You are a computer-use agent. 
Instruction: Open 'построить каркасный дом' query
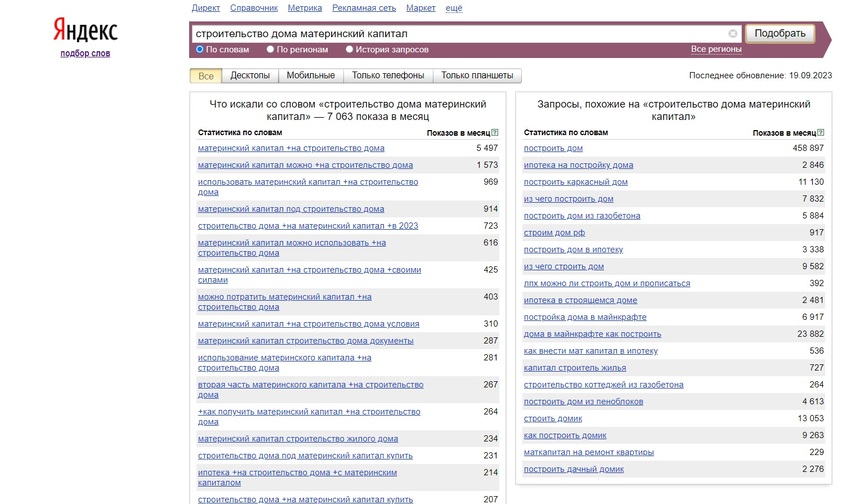click(576, 182)
